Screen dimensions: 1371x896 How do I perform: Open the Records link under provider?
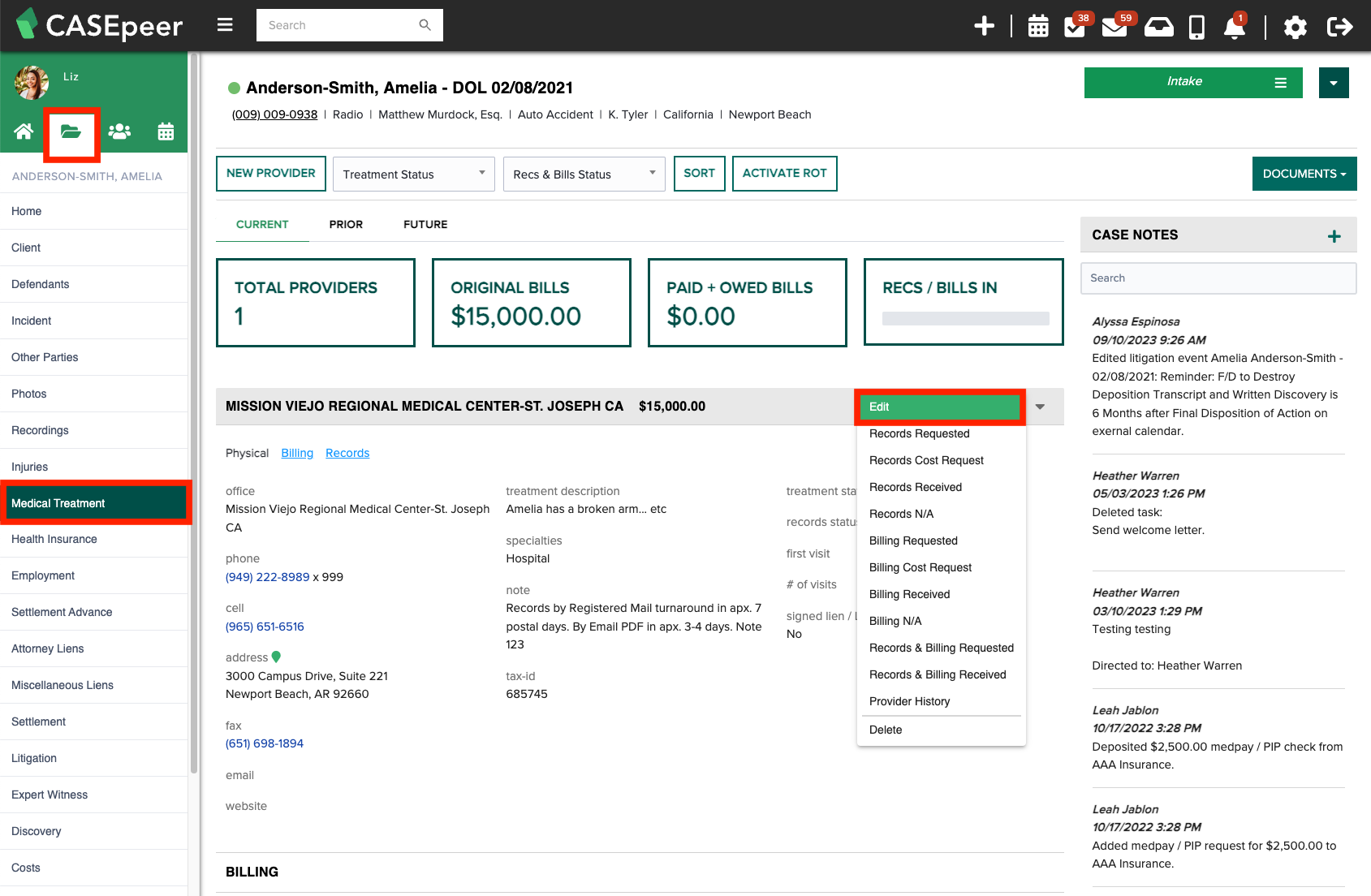click(347, 453)
